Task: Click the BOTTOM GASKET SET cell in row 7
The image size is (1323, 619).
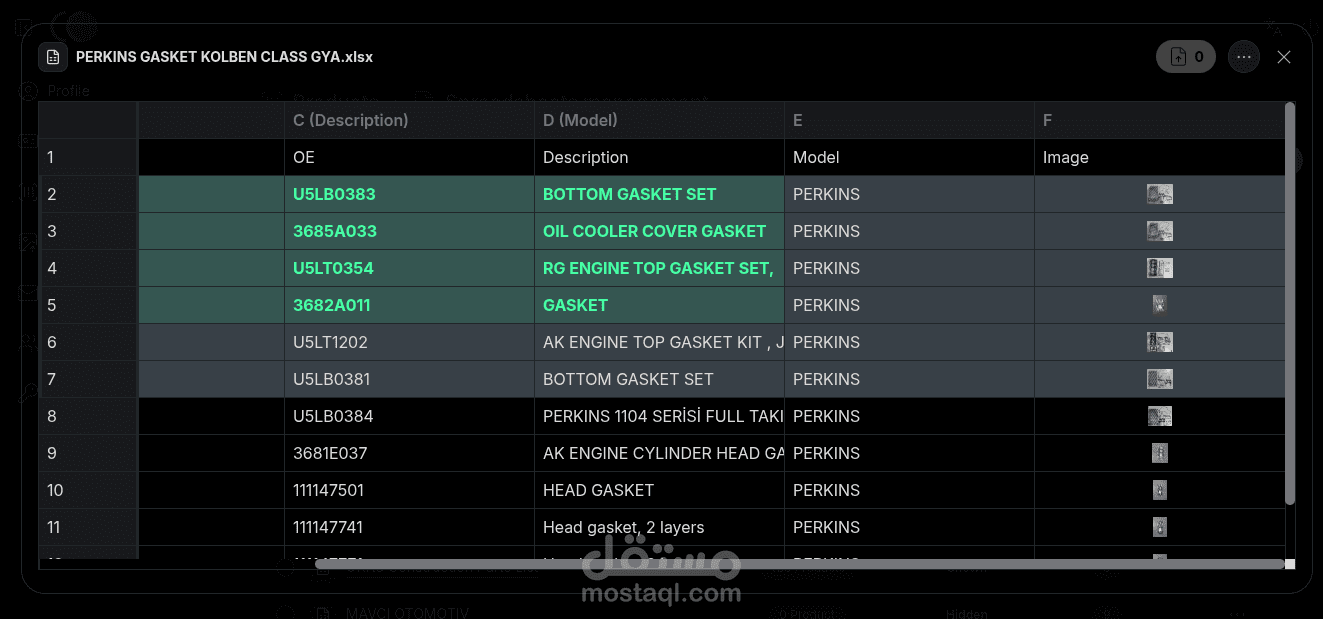Action: tap(659, 379)
